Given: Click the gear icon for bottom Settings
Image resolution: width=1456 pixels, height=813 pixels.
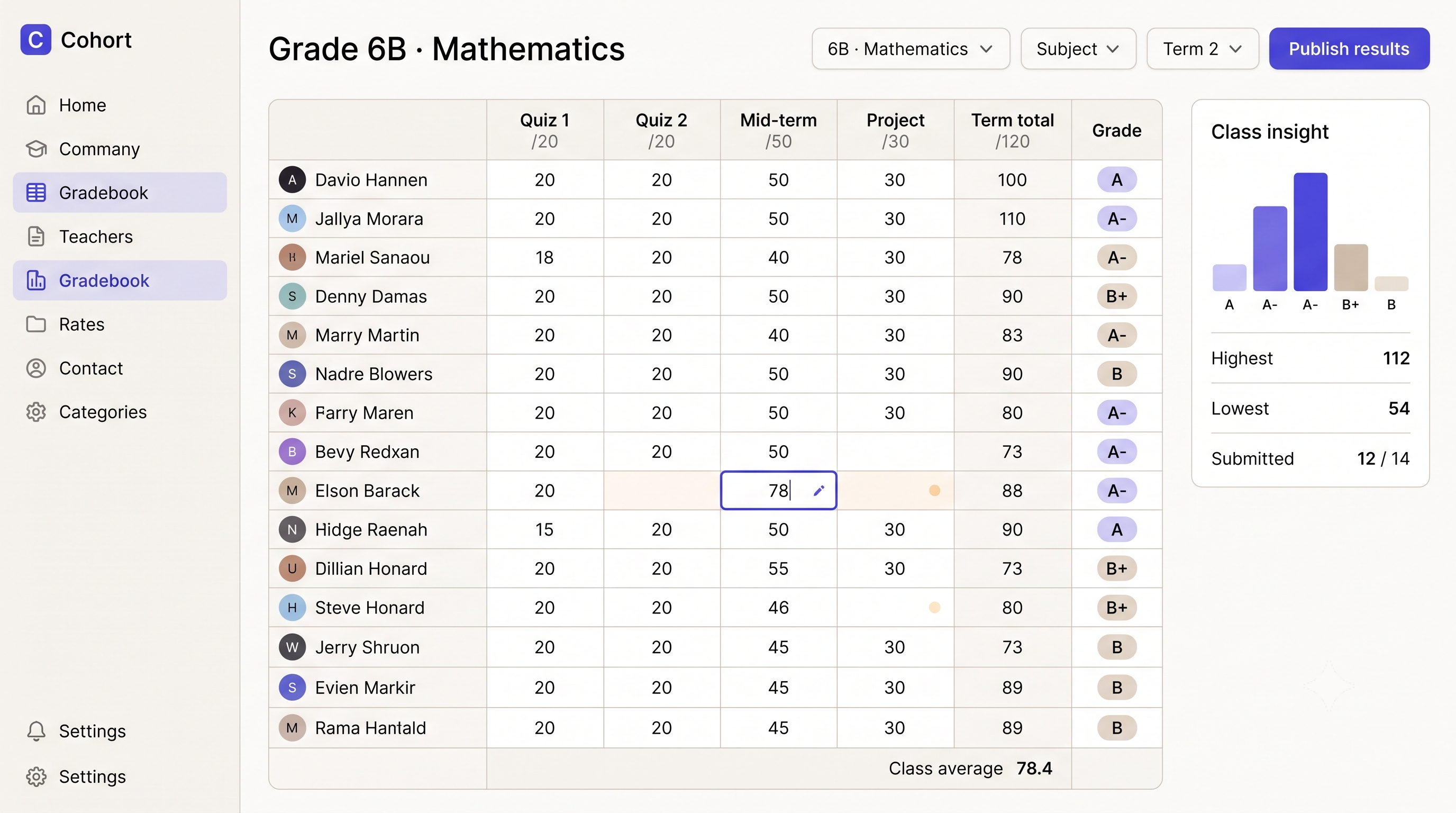Looking at the screenshot, I should 36,777.
